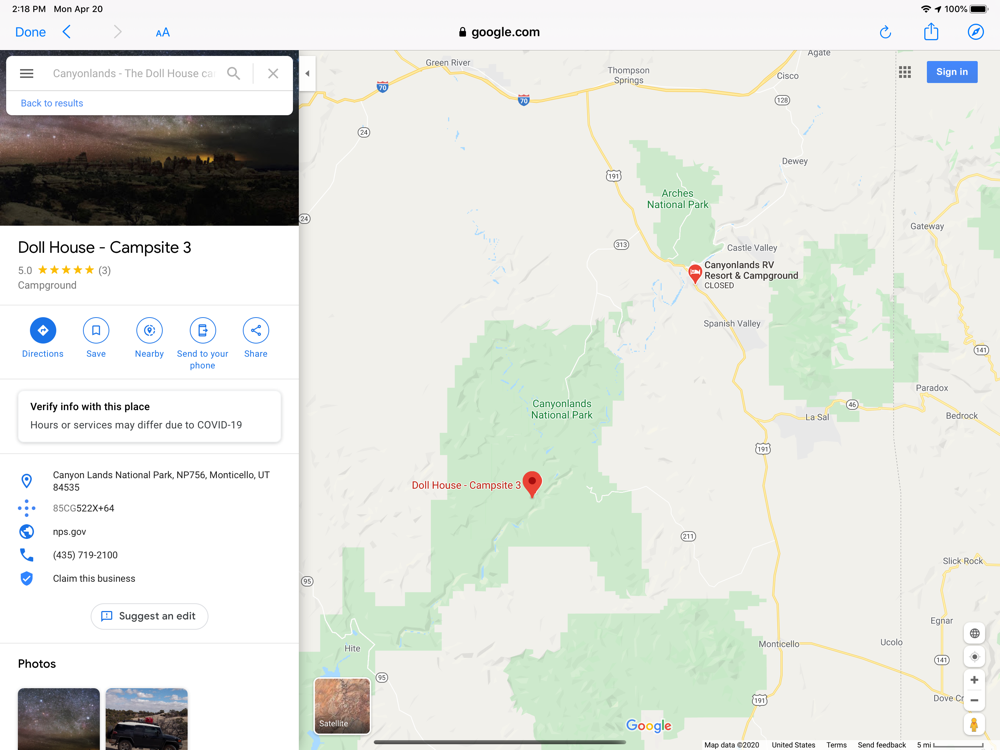1000x750 pixels.
Task: Share this campground location
Action: coord(256,330)
